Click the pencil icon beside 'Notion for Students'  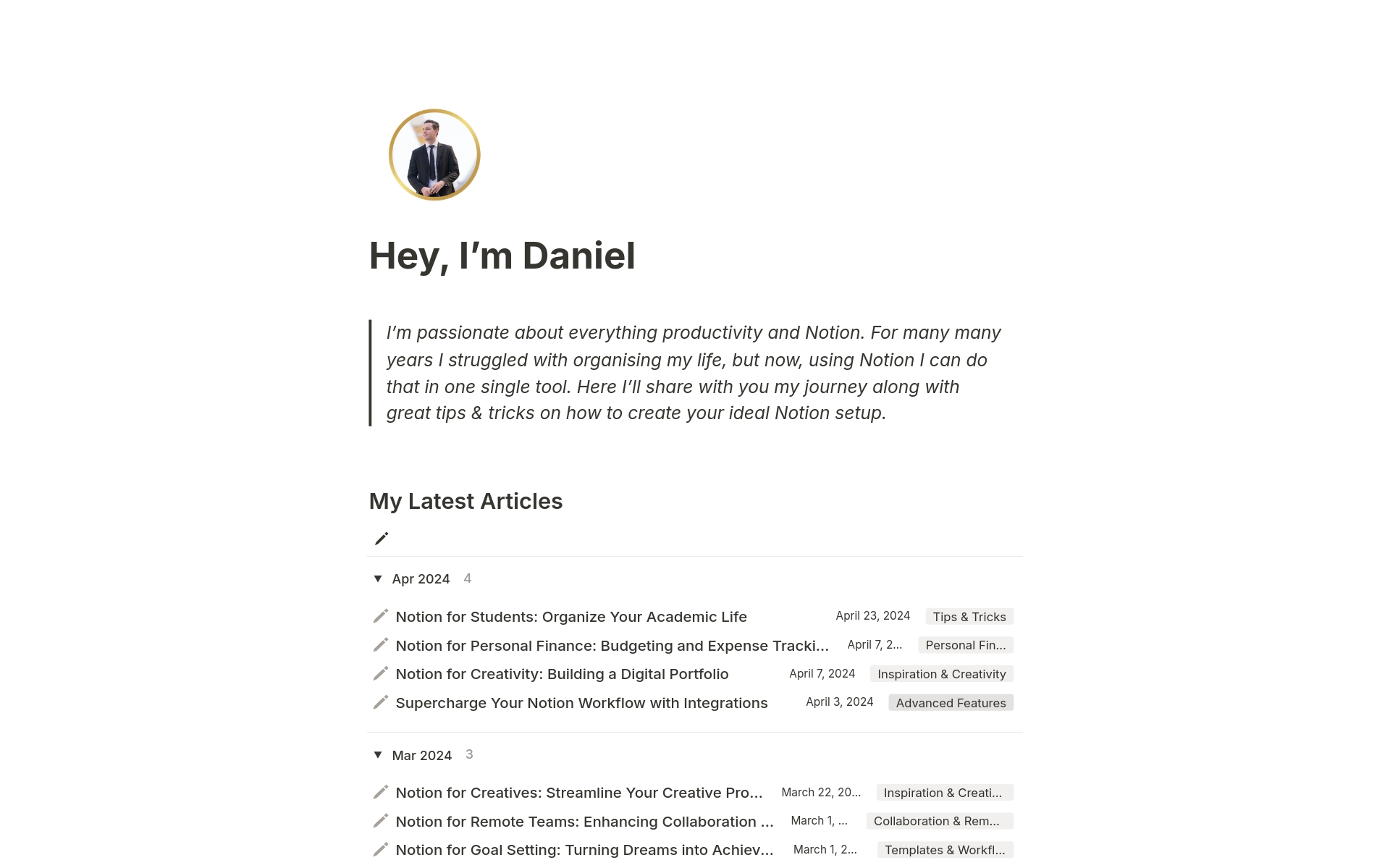(380, 616)
